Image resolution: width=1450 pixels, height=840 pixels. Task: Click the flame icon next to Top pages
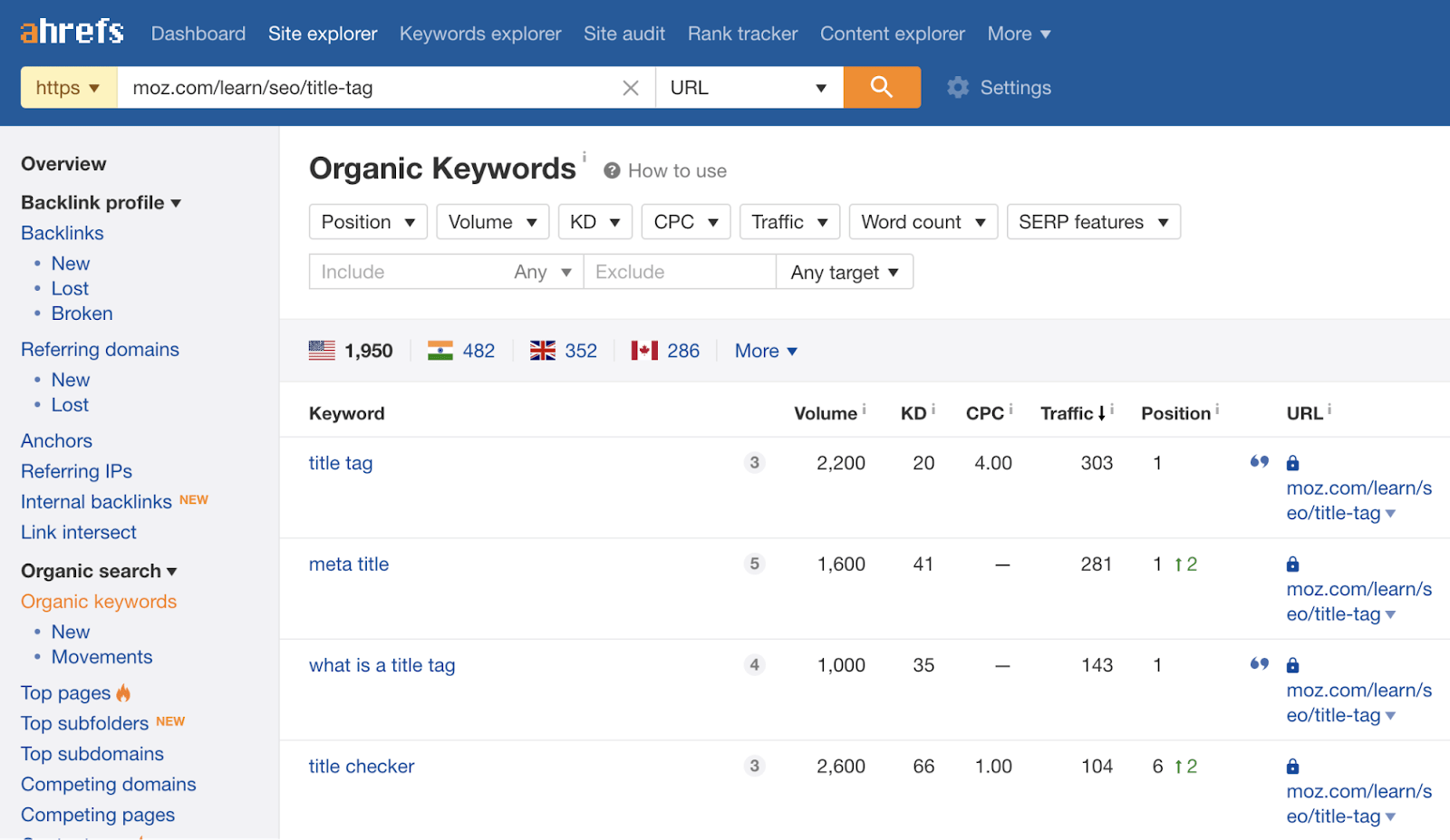122,691
